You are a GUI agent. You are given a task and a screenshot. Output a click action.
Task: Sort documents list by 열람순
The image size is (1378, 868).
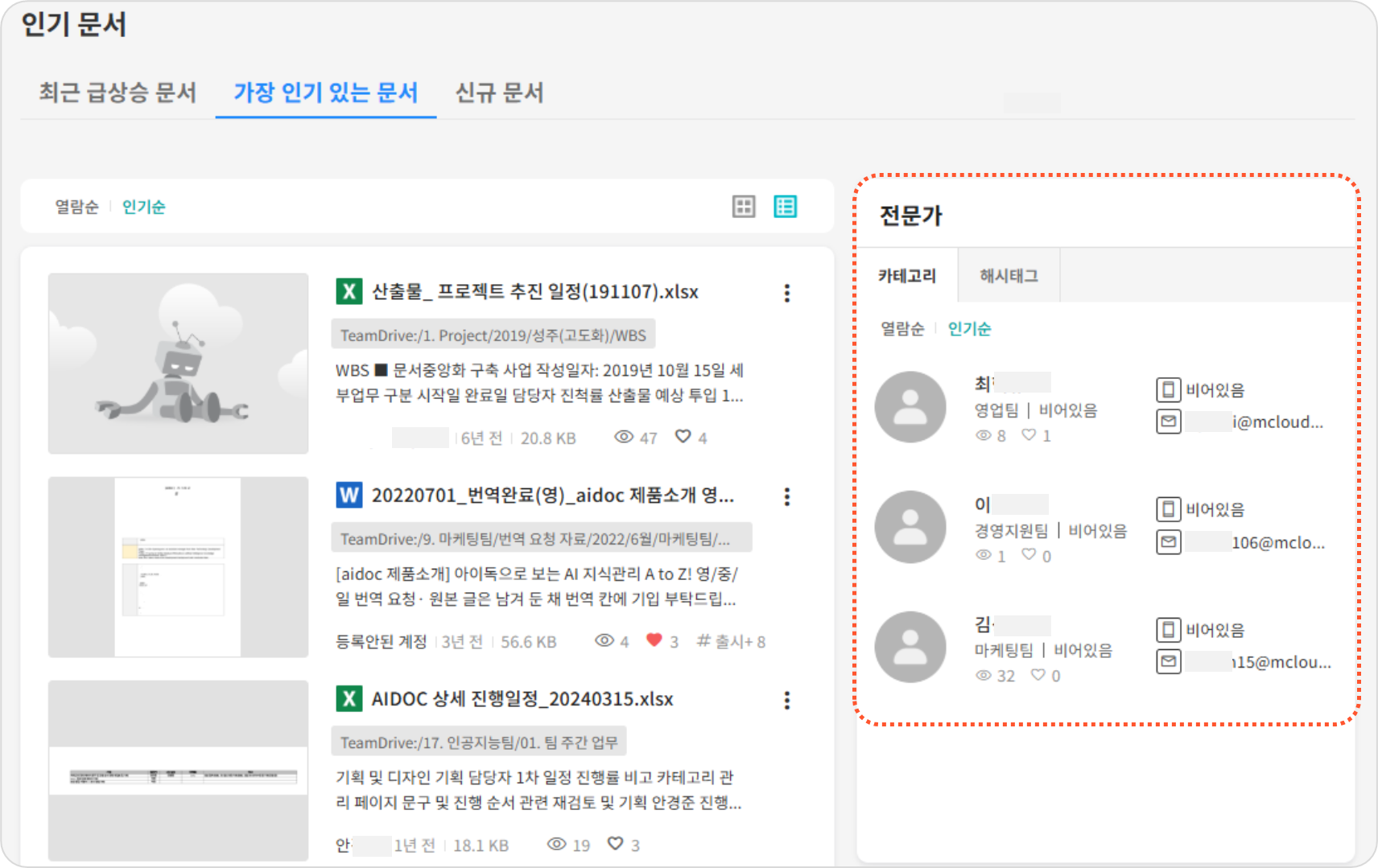[x=76, y=207]
